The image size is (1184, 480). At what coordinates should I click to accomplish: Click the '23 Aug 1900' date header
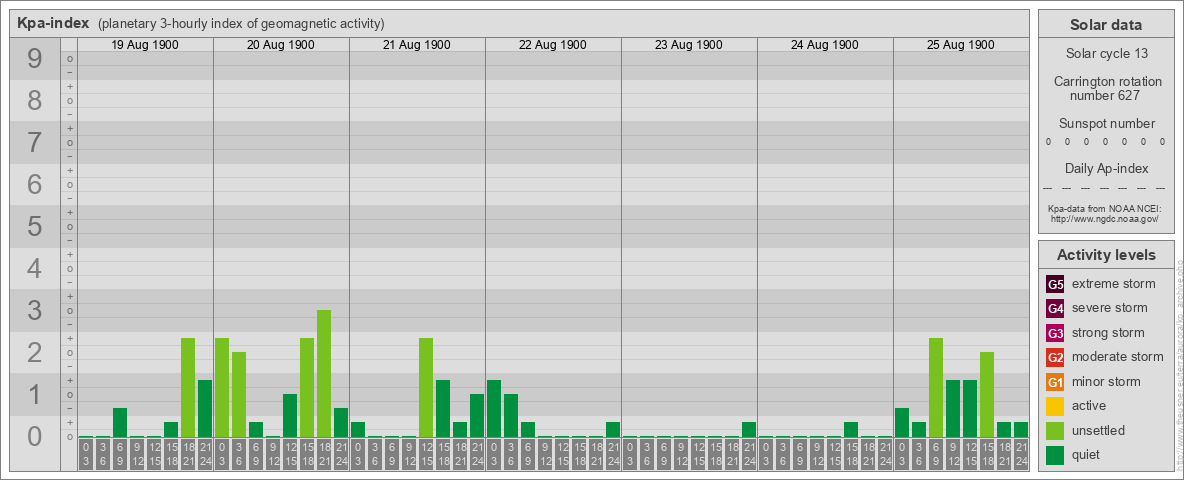[x=689, y=45]
